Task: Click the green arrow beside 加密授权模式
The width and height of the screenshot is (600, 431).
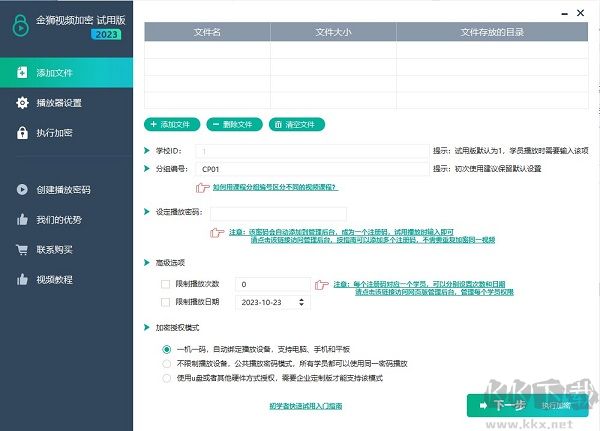Action: point(147,327)
